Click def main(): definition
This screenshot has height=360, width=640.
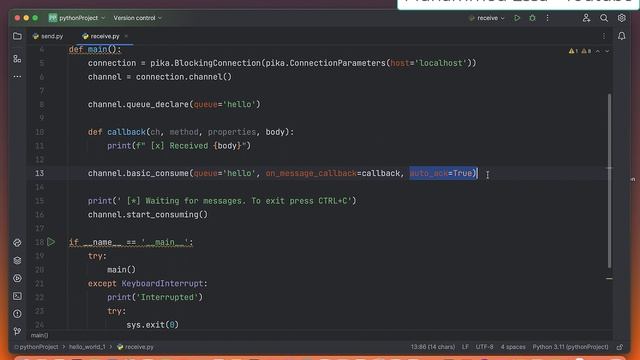[95, 49]
